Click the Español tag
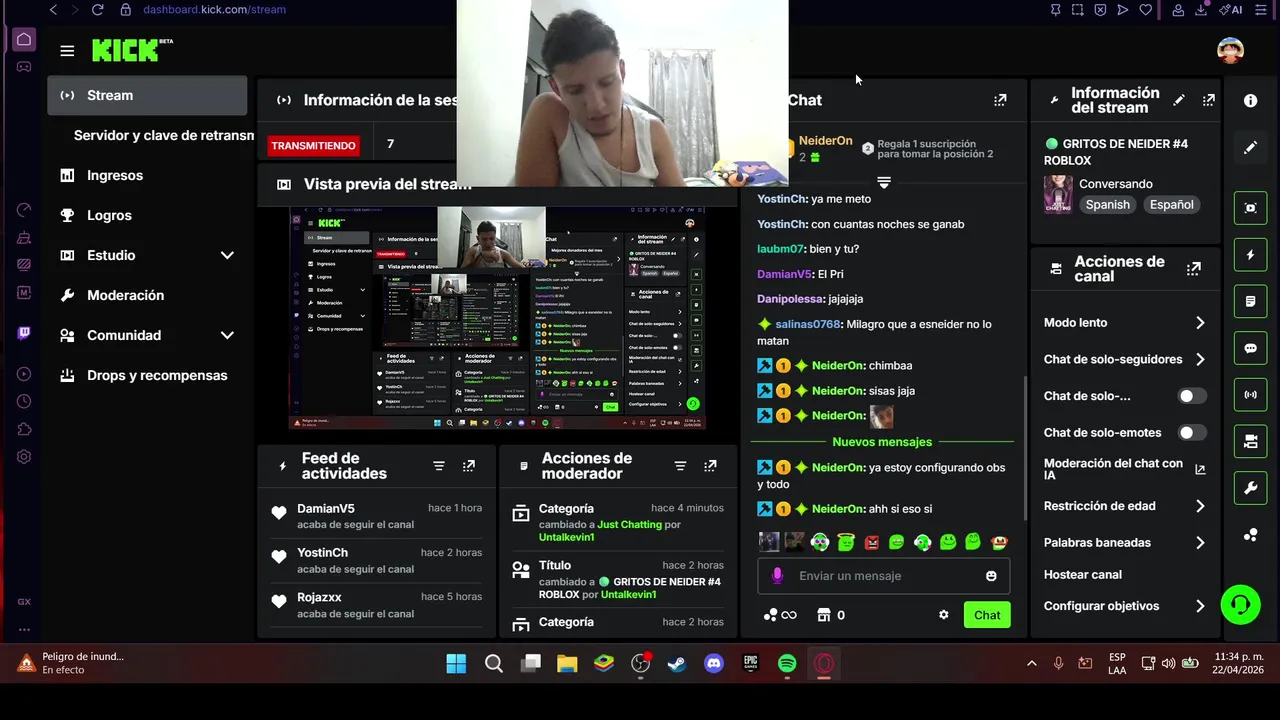Image resolution: width=1280 pixels, height=720 pixels. point(1171,205)
